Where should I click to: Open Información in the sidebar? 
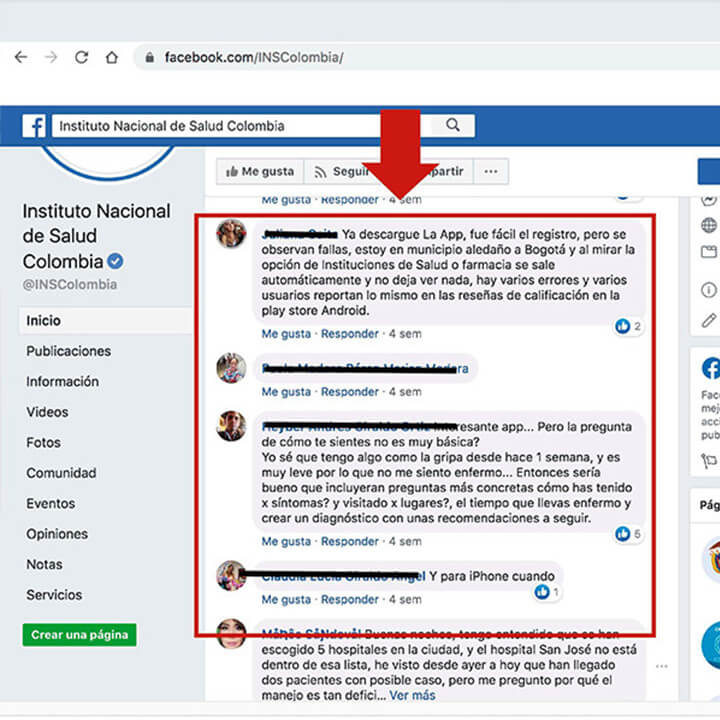[x=62, y=382]
